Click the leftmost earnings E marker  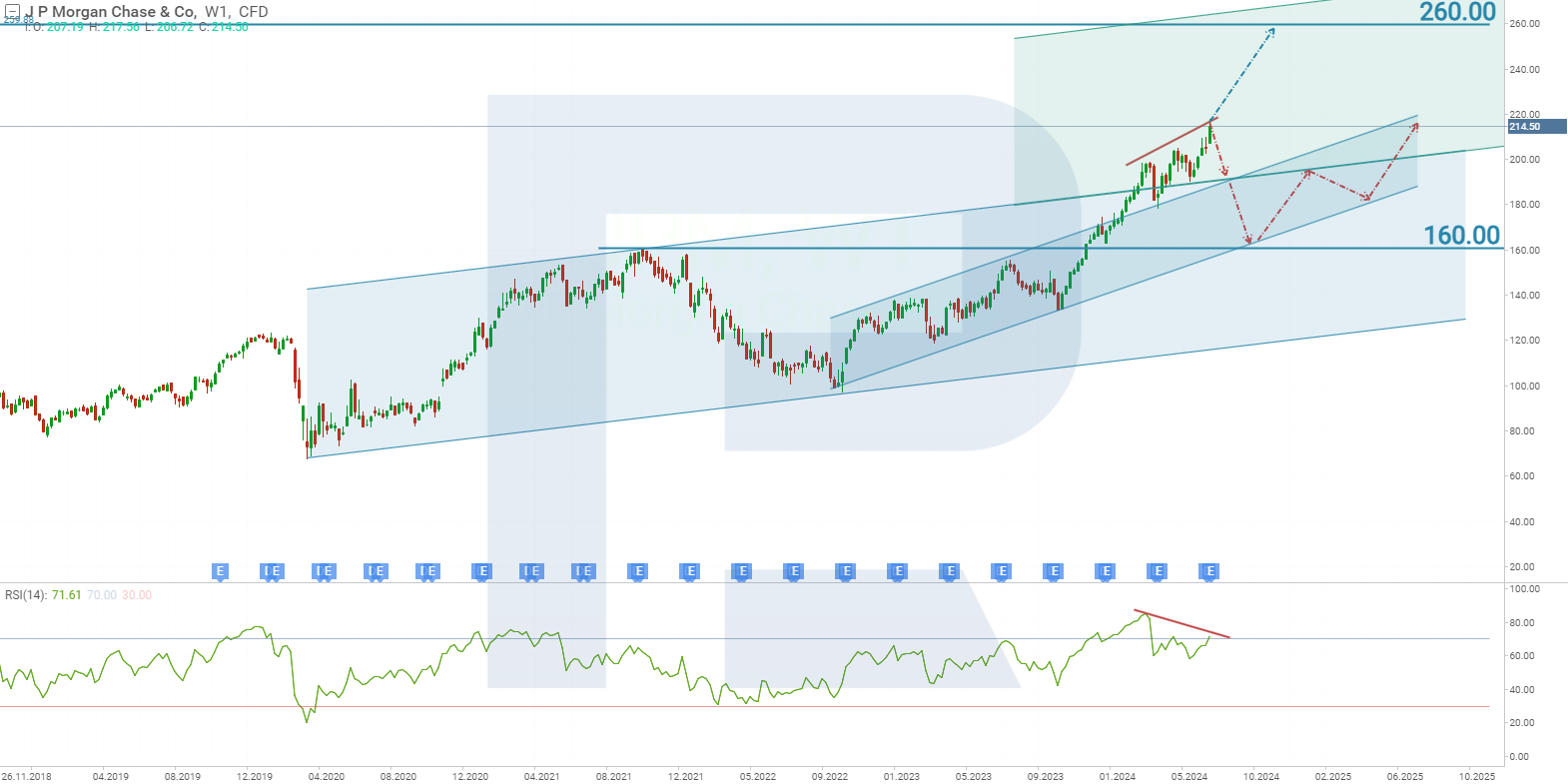click(x=221, y=571)
